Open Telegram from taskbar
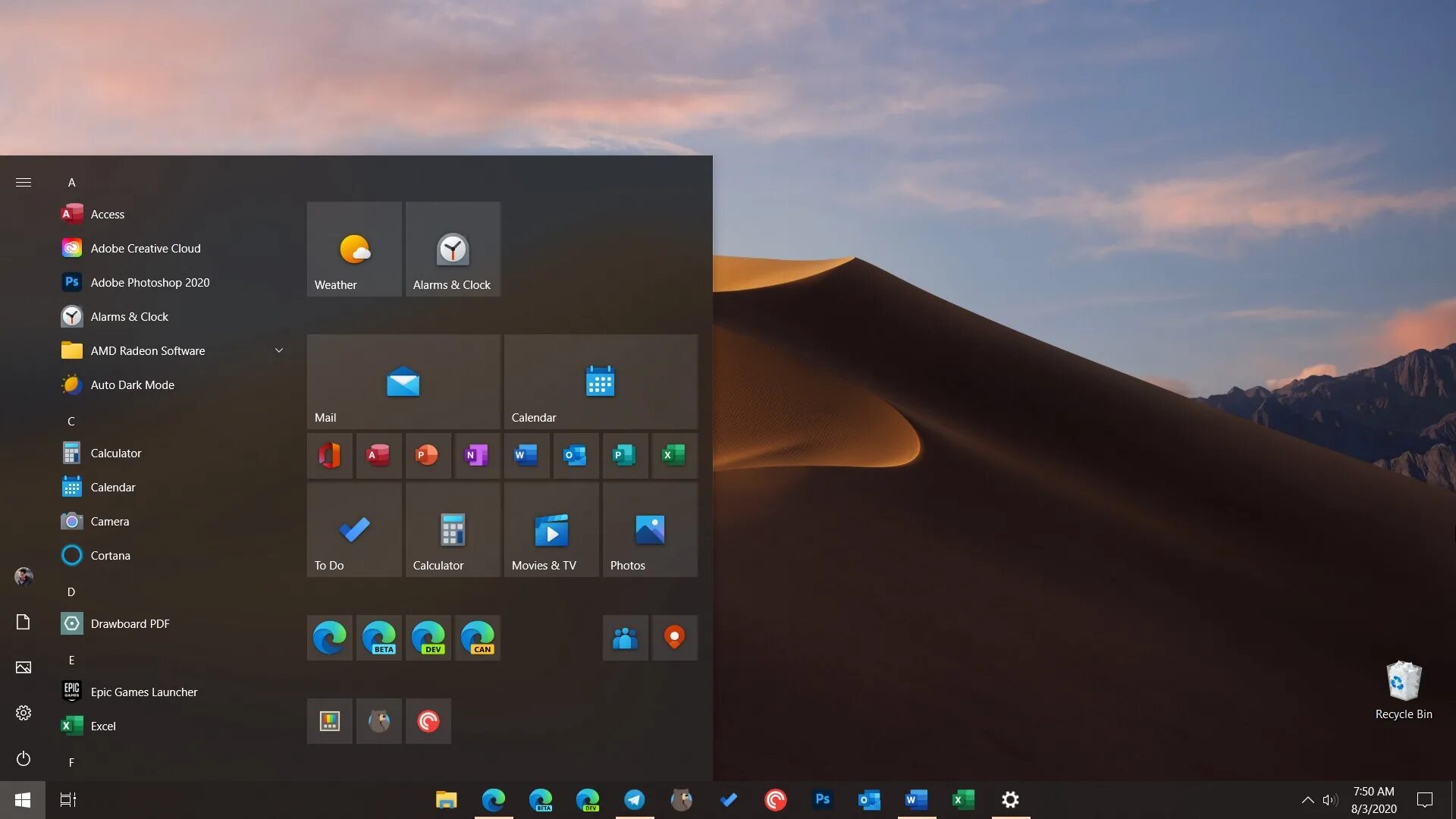Image resolution: width=1456 pixels, height=819 pixels. [x=634, y=799]
